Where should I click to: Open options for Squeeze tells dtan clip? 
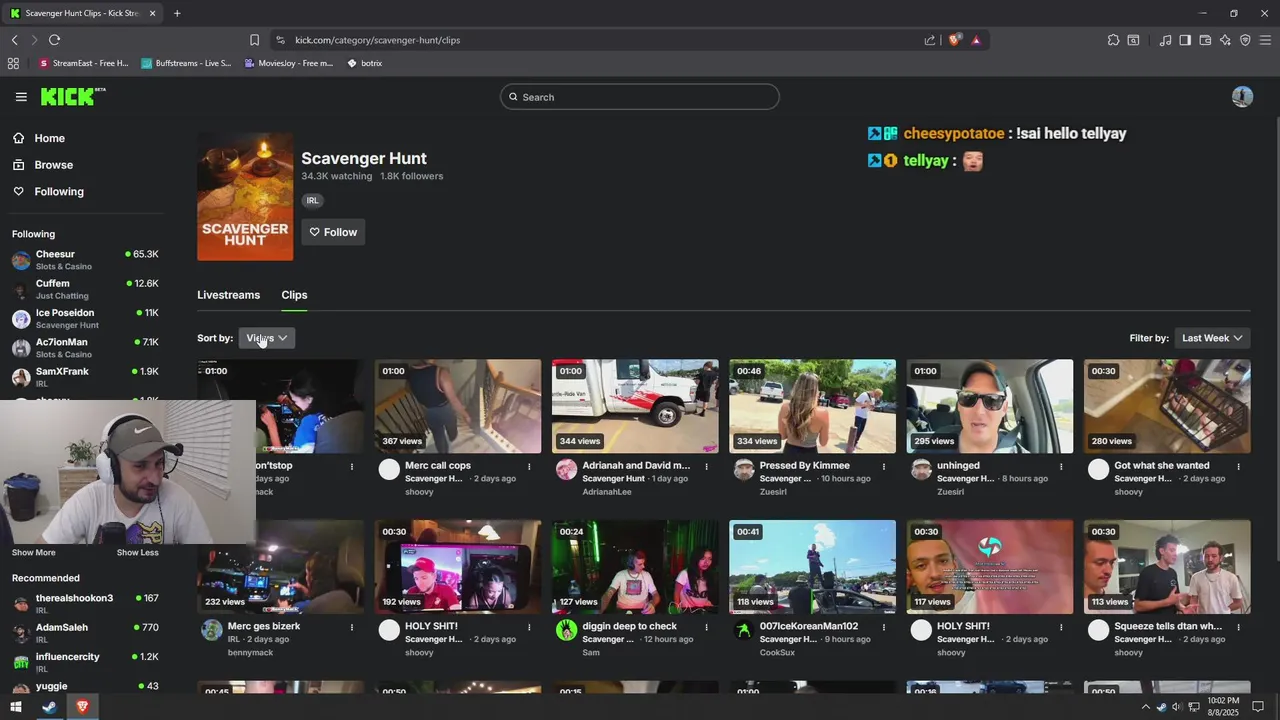pos(1238,627)
